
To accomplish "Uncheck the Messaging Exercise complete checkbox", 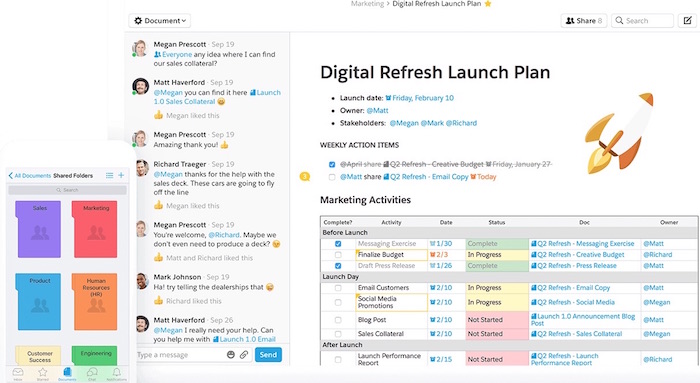I will click(x=338, y=244).
